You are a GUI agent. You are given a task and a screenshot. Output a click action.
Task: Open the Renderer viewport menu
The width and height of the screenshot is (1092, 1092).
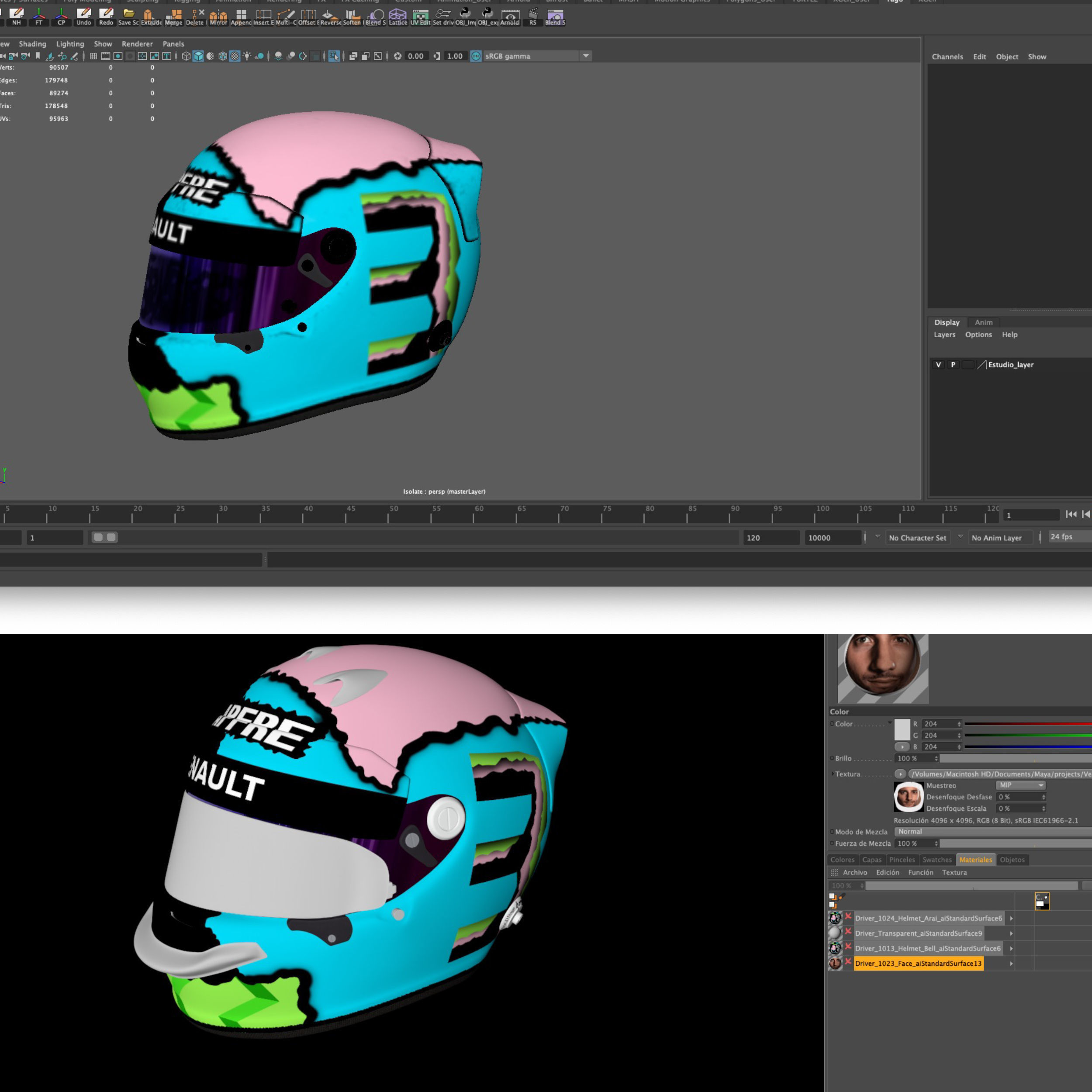(137, 44)
